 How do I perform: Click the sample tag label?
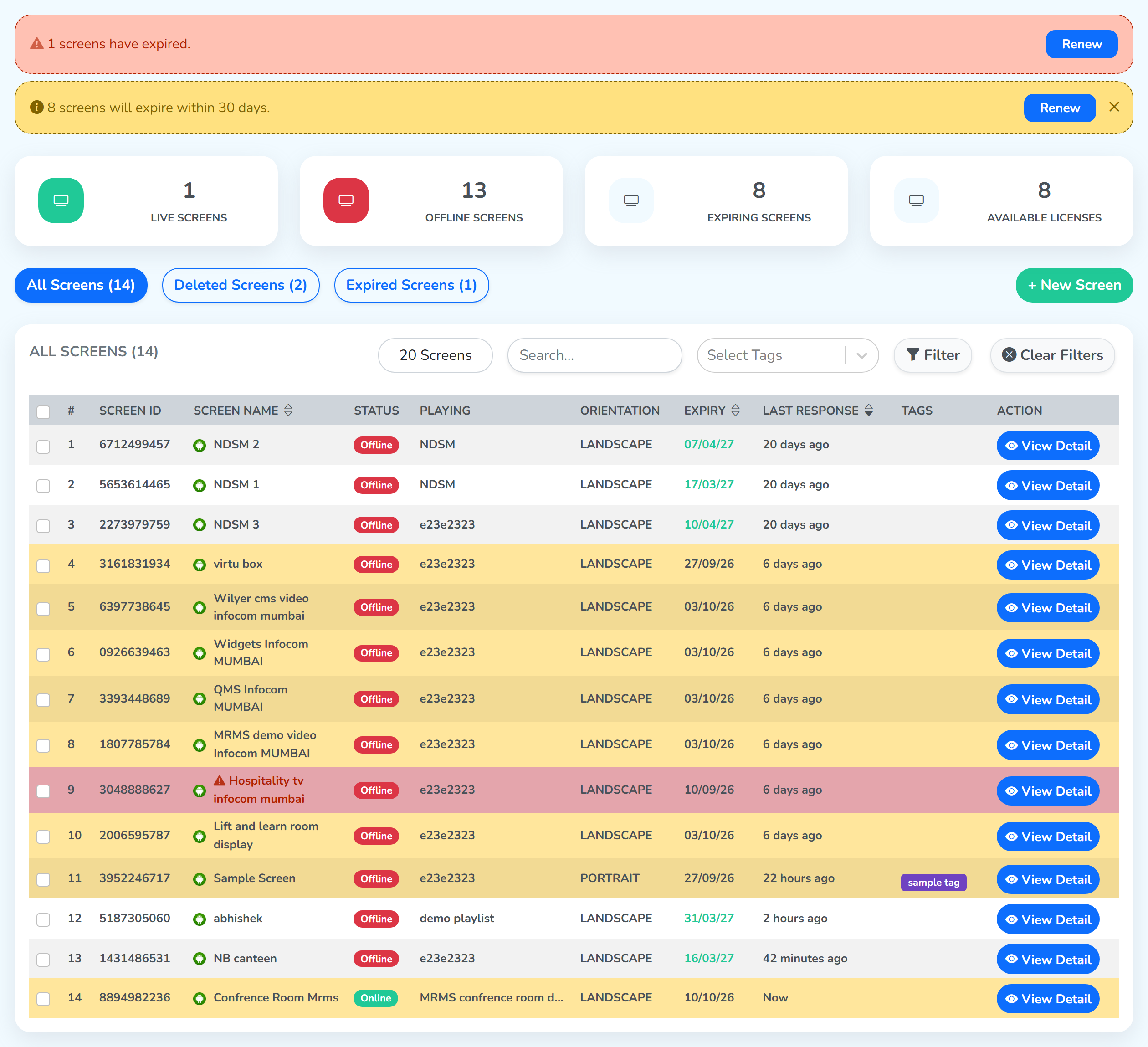click(933, 883)
